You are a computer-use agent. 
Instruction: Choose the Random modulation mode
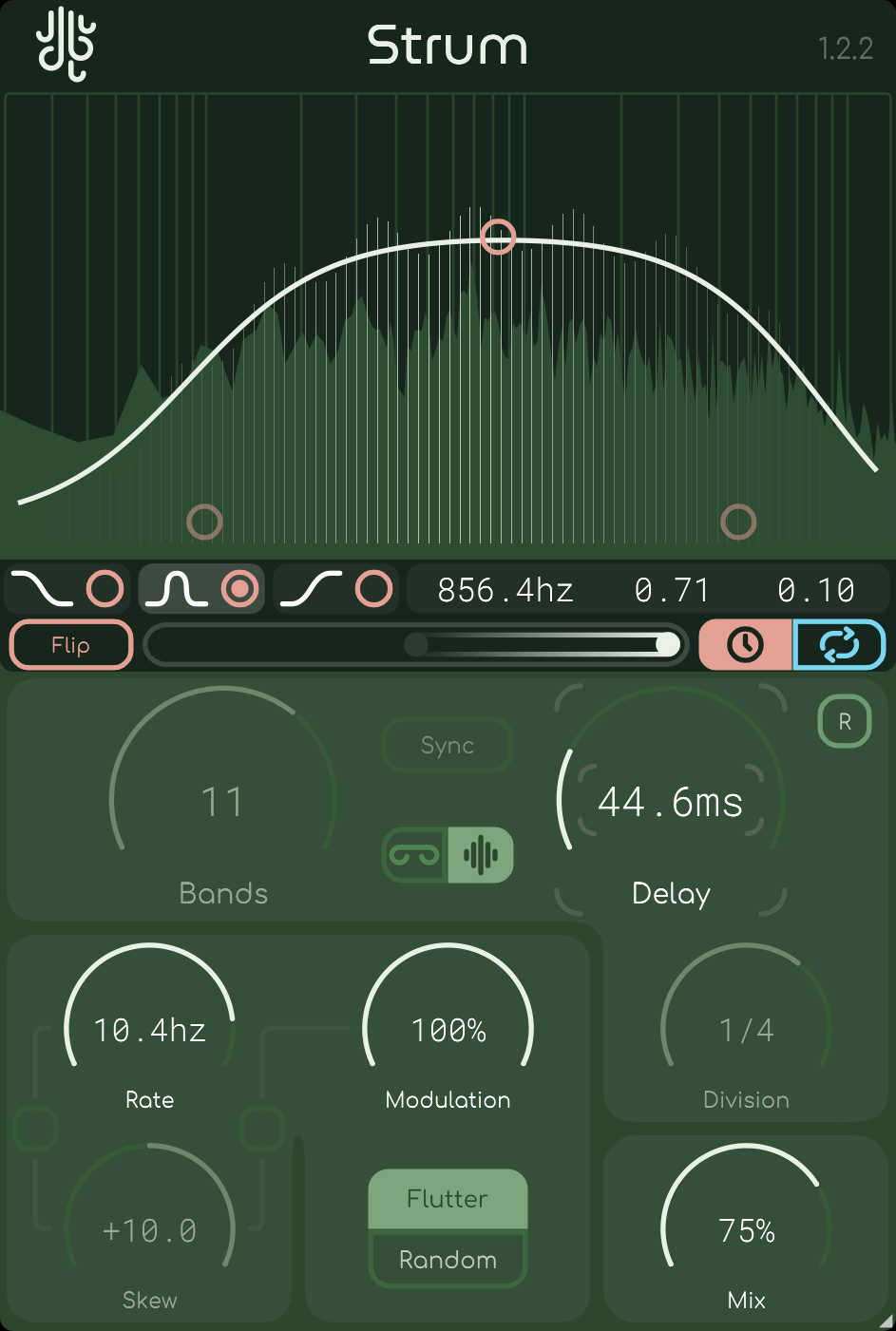448,1260
